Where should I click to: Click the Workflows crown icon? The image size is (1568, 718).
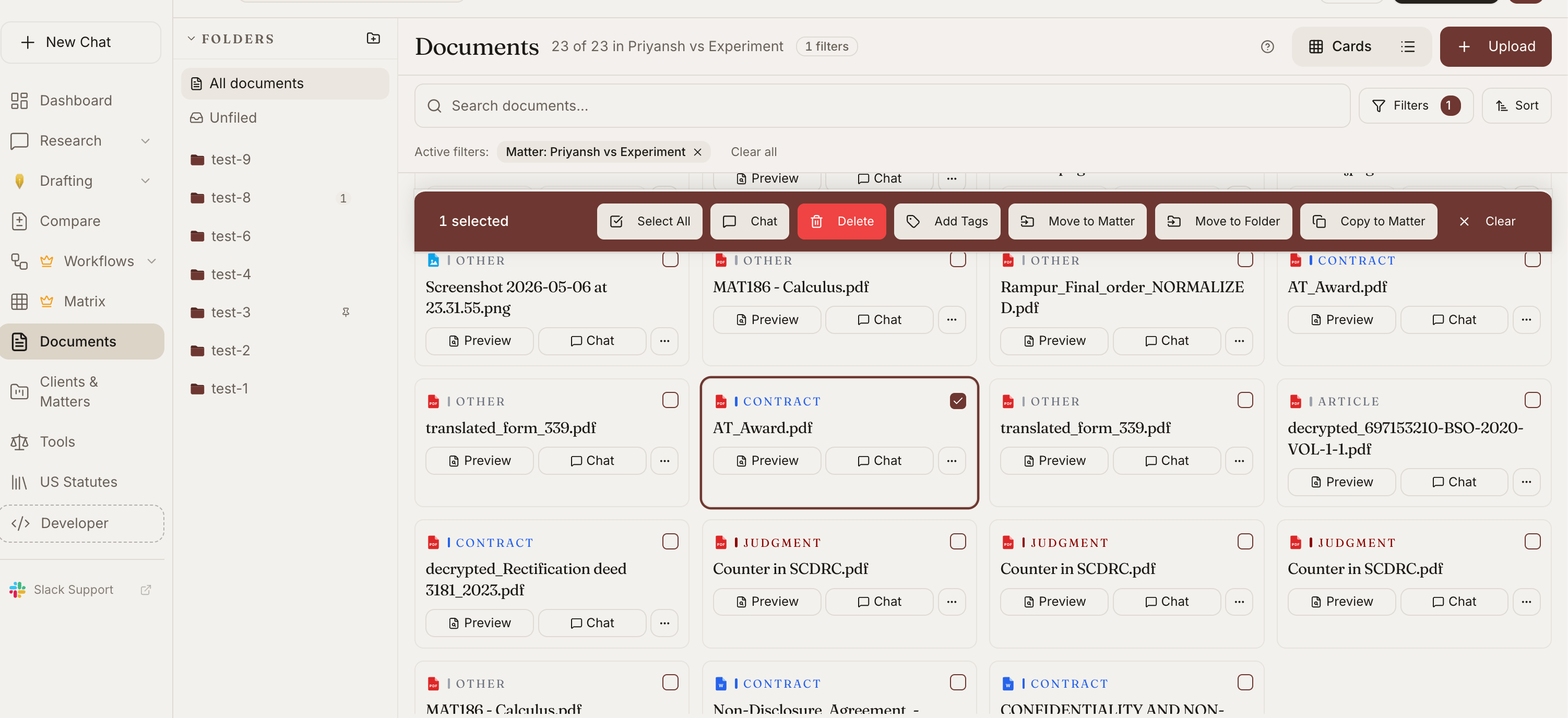(46, 261)
